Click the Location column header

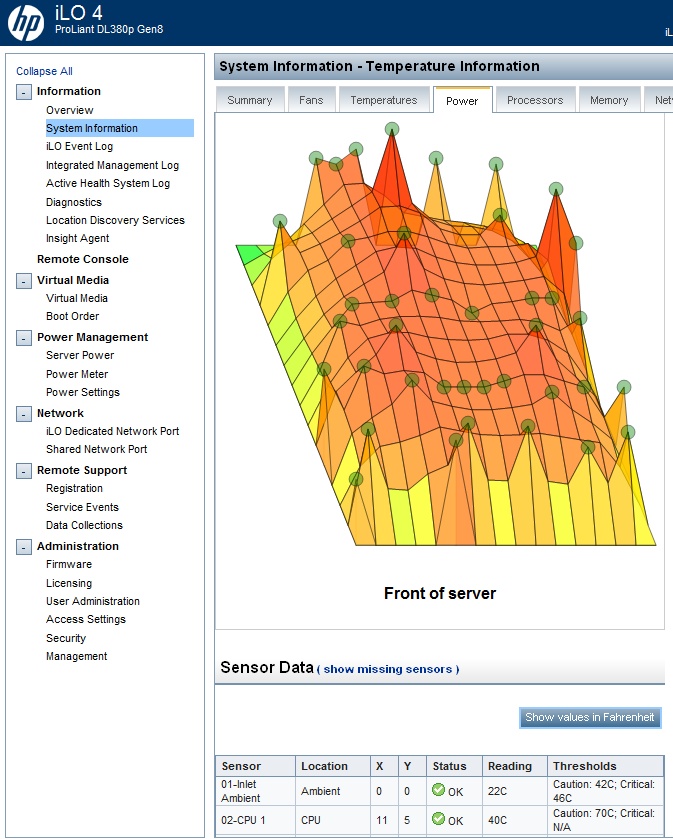coord(333,766)
